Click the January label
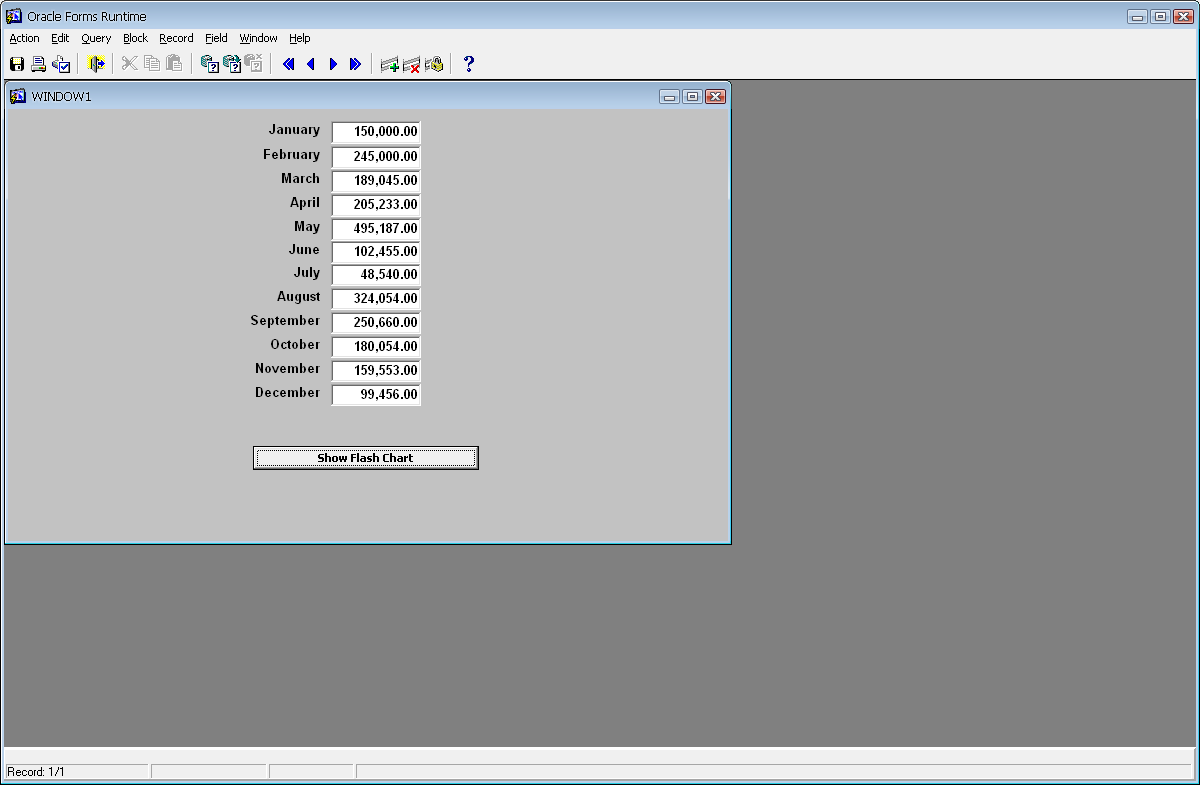The width and height of the screenshot is (1200, 785). [294, 130]
